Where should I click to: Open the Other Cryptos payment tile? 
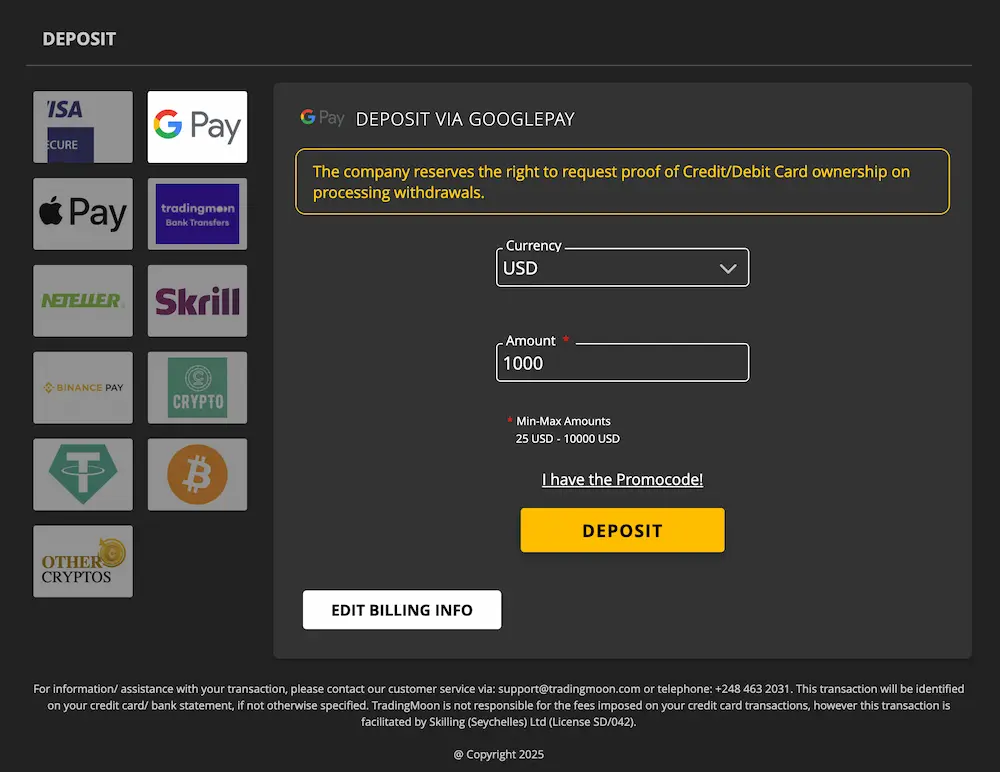(83, 561)
